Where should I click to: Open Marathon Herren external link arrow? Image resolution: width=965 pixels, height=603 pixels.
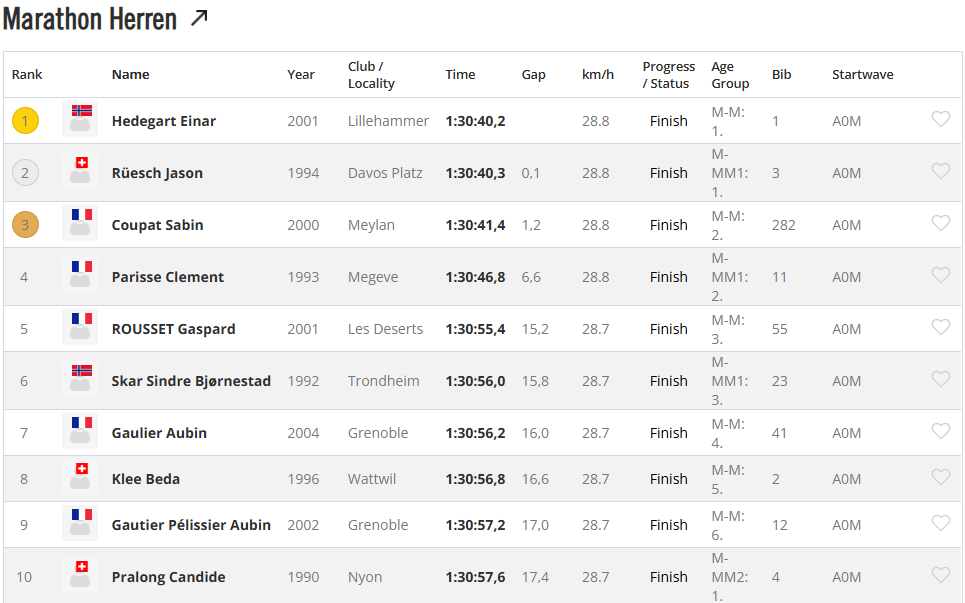coord(199,17)
